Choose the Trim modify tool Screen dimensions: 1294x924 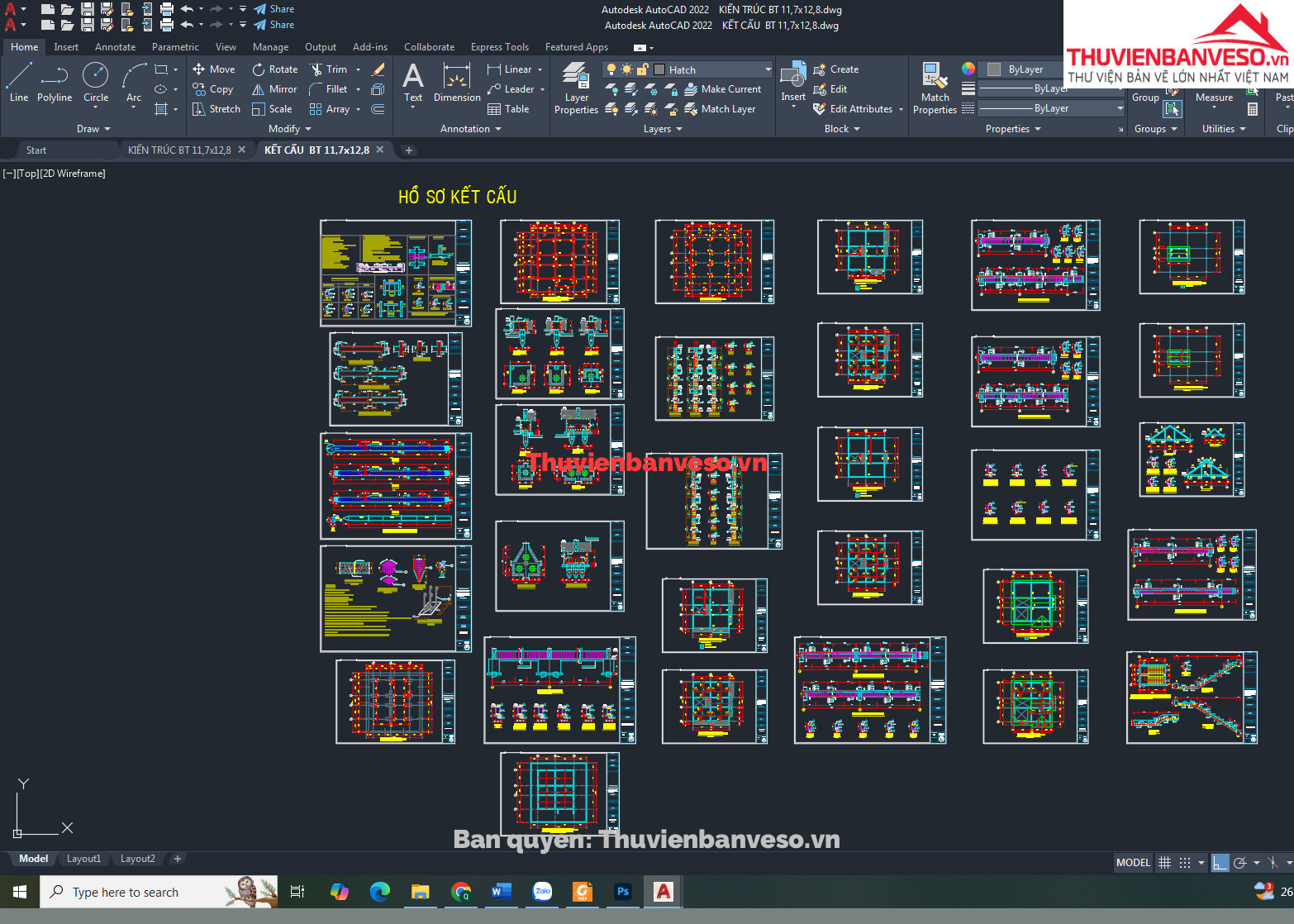328,69
